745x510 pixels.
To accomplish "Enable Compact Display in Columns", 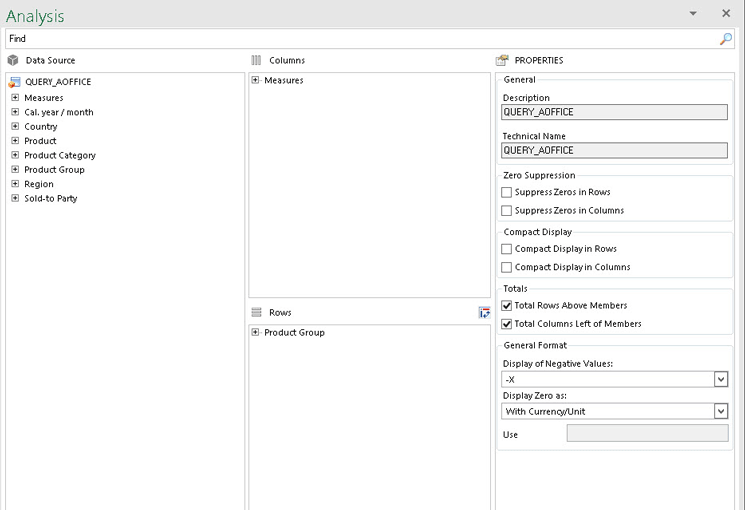I will [x=506, y=267].
